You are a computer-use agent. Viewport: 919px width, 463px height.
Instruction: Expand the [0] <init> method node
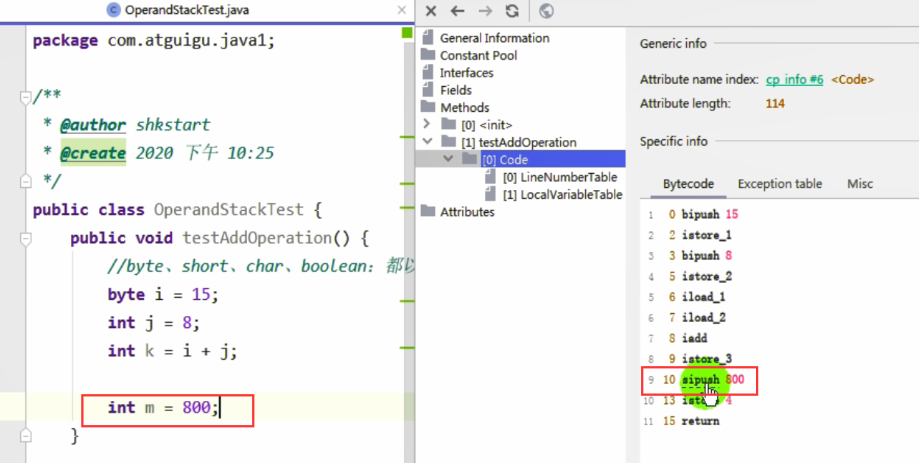coord(427,124)
